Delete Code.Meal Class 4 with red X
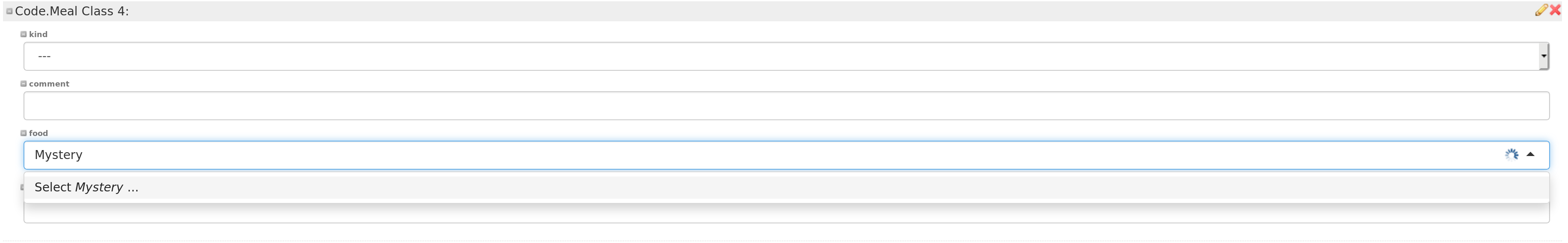The width and height of the screenshot is (1568, 243). [x=1555, y=10]
